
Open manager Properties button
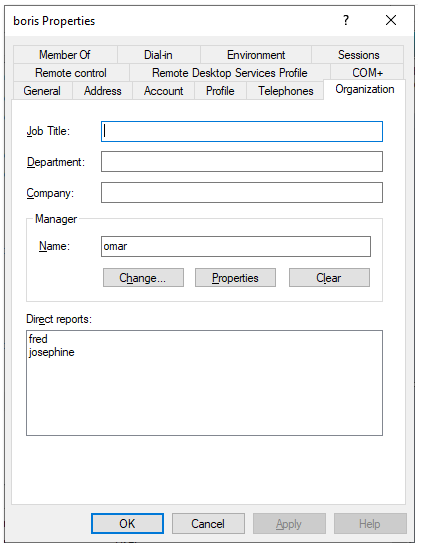[x=235, y=277]
